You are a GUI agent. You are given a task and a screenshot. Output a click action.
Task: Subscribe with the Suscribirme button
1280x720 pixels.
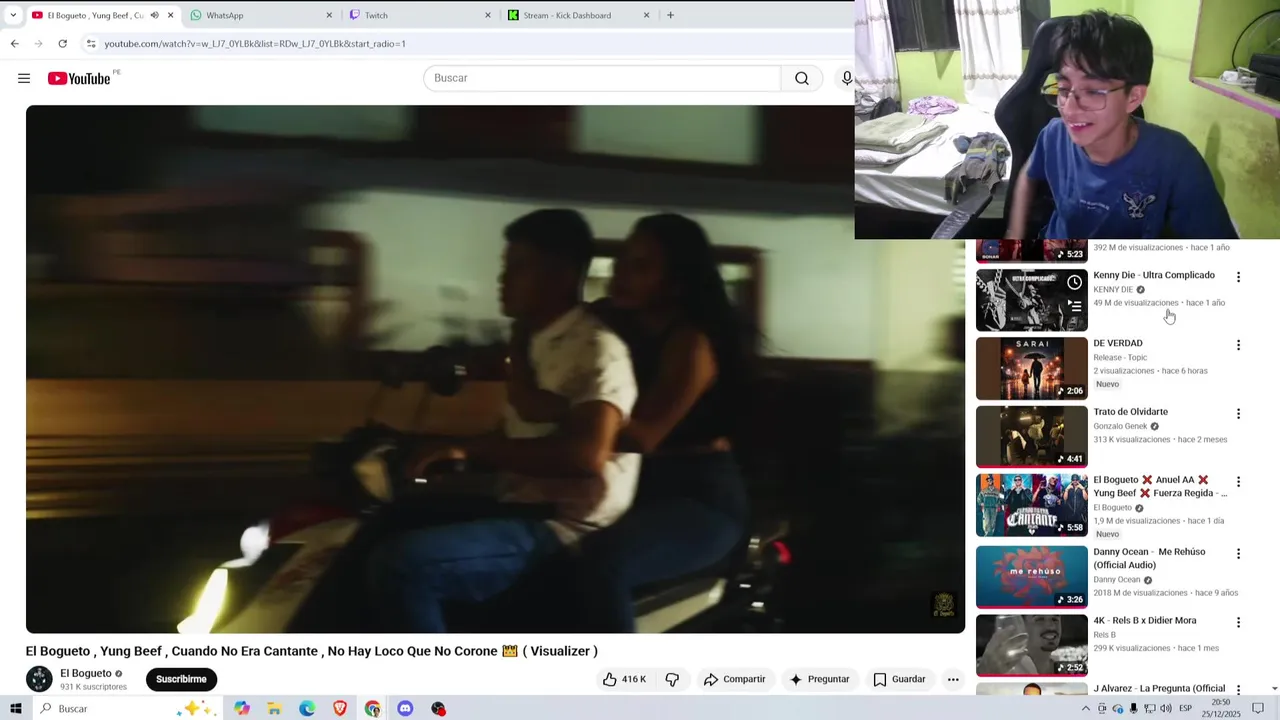[181, 679]
